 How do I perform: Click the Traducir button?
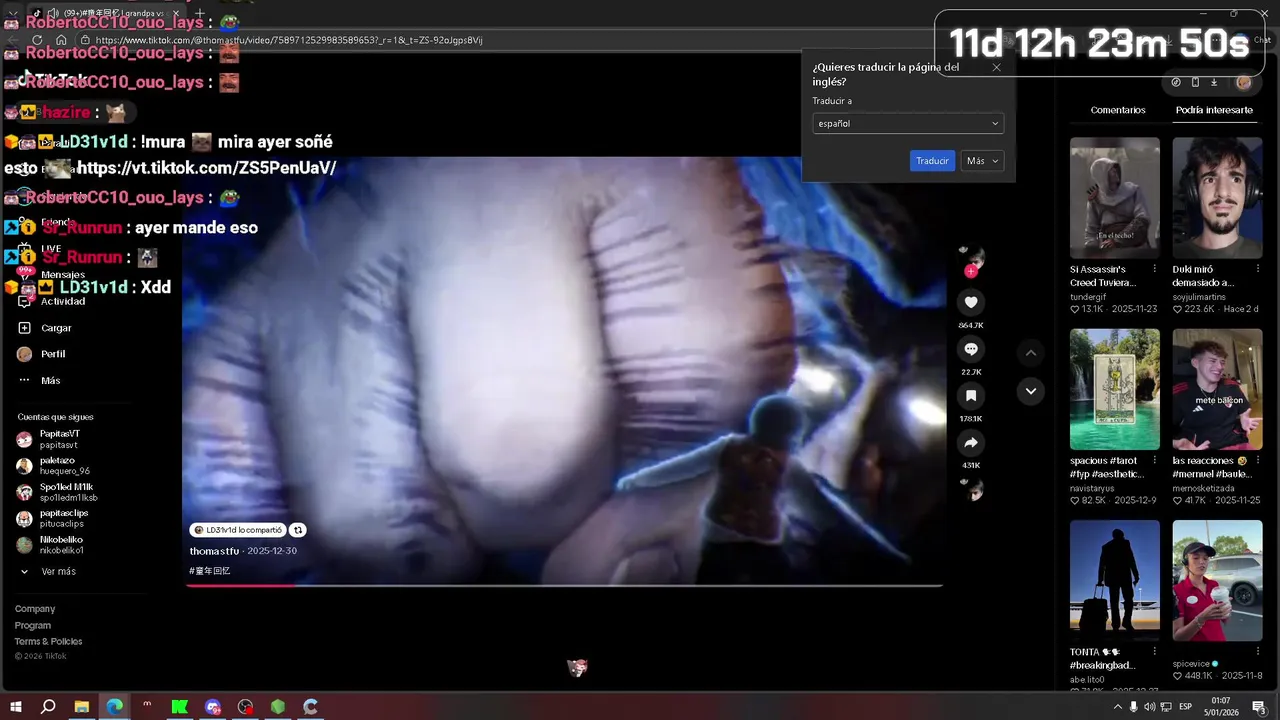[x=932, y=161]
